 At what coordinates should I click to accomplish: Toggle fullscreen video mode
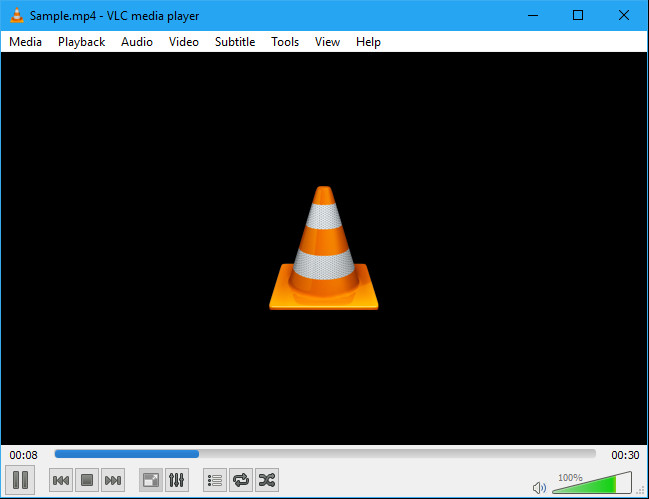151,480
